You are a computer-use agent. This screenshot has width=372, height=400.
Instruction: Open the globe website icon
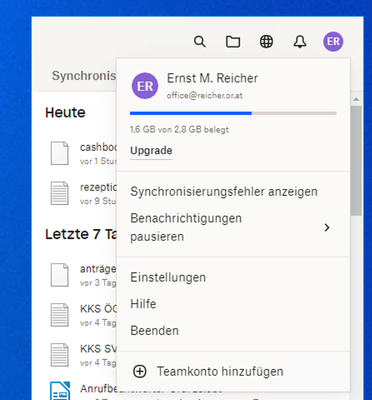pyautogui.click(x=266, y=42)
